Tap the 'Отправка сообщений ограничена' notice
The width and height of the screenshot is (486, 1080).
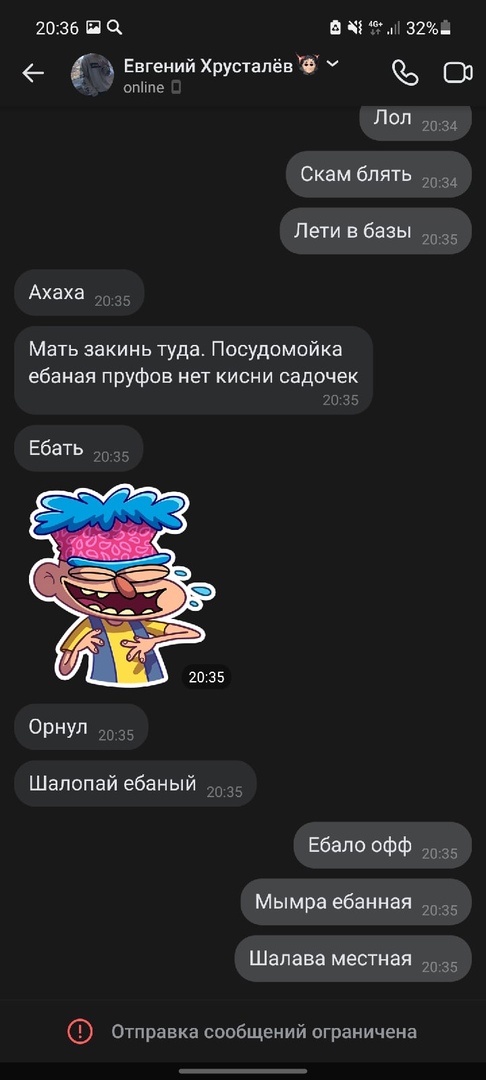point(264,1032)
